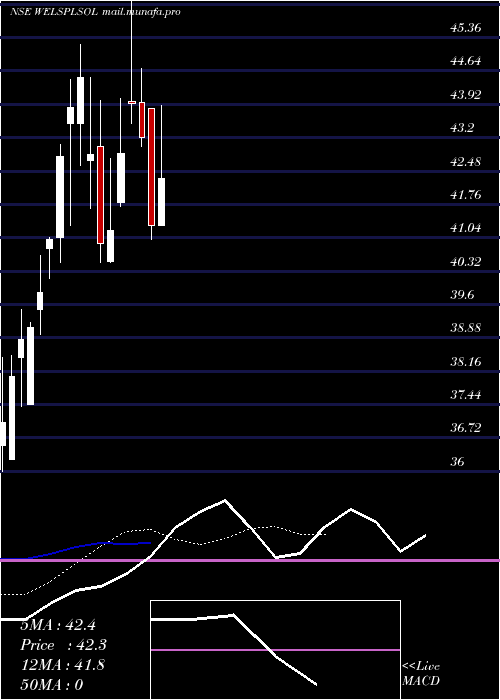
Task: Click the 12MA : 41.8 readout
Action: [63, 664]
